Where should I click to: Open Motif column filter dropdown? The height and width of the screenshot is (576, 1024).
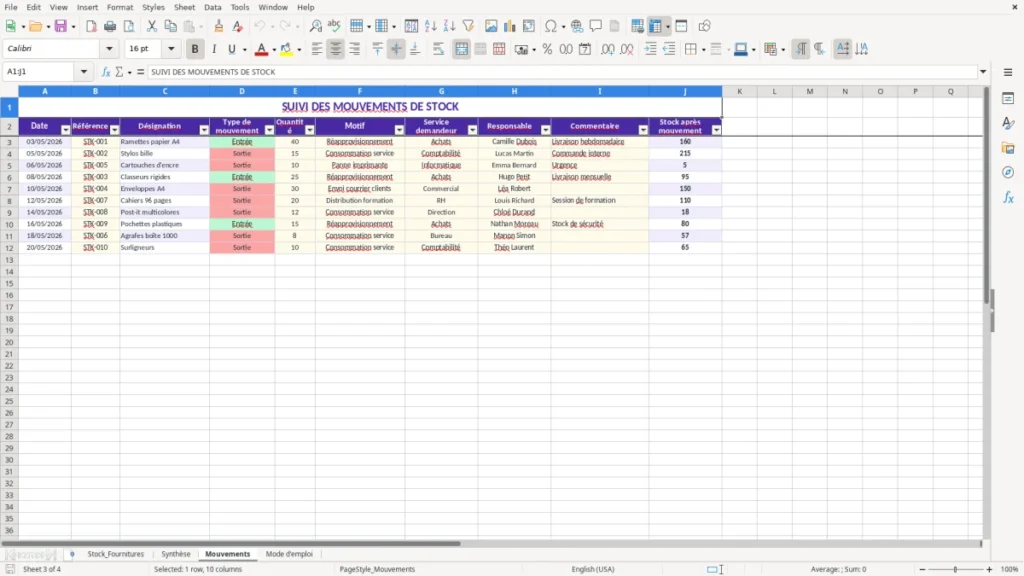point(399,130)
